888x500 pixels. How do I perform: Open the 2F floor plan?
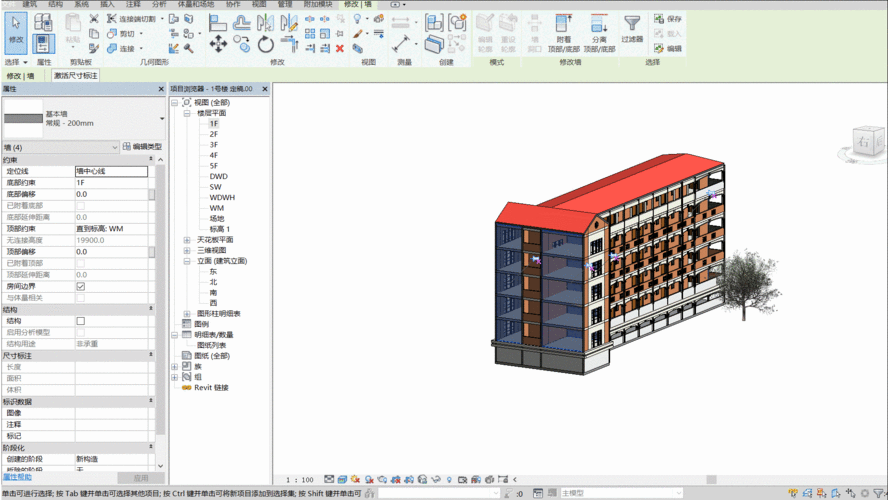(214, 134)
